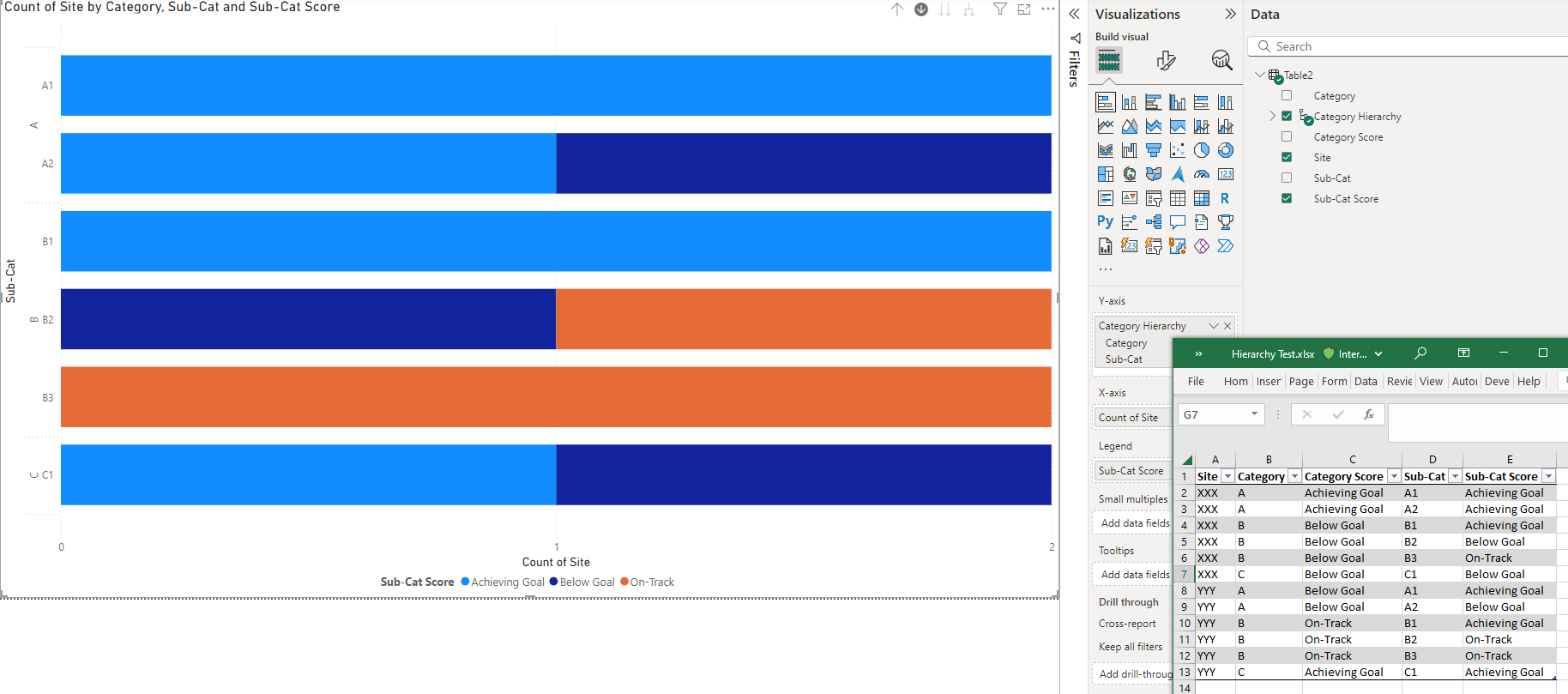The image size is (1568, 694).
Task: Open Category Hierarchy dropdown in Y-axis well
Action: click(1214, 326)
